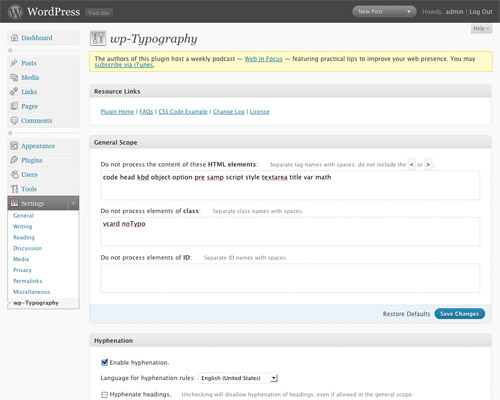Go to Discussion settings submenu
500x400 pixels.
[28, 248]
